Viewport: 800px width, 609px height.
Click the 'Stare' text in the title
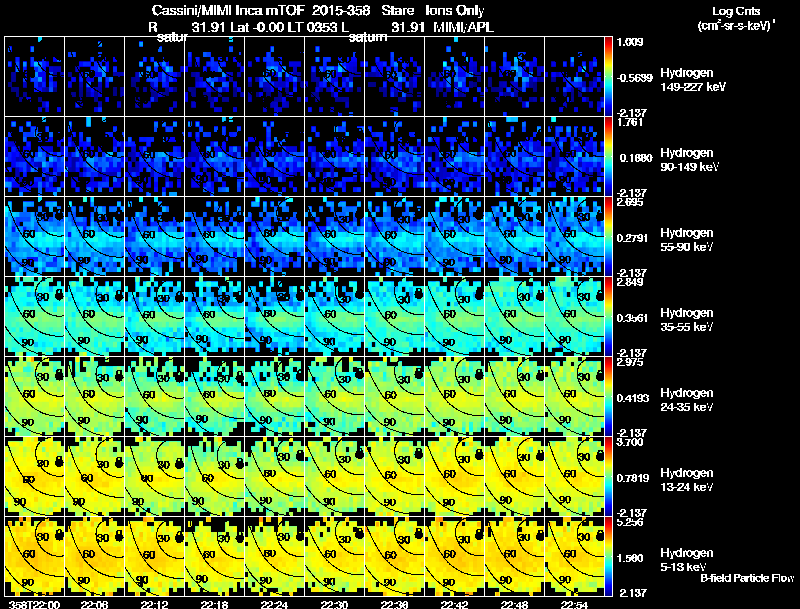click(398, 10)
